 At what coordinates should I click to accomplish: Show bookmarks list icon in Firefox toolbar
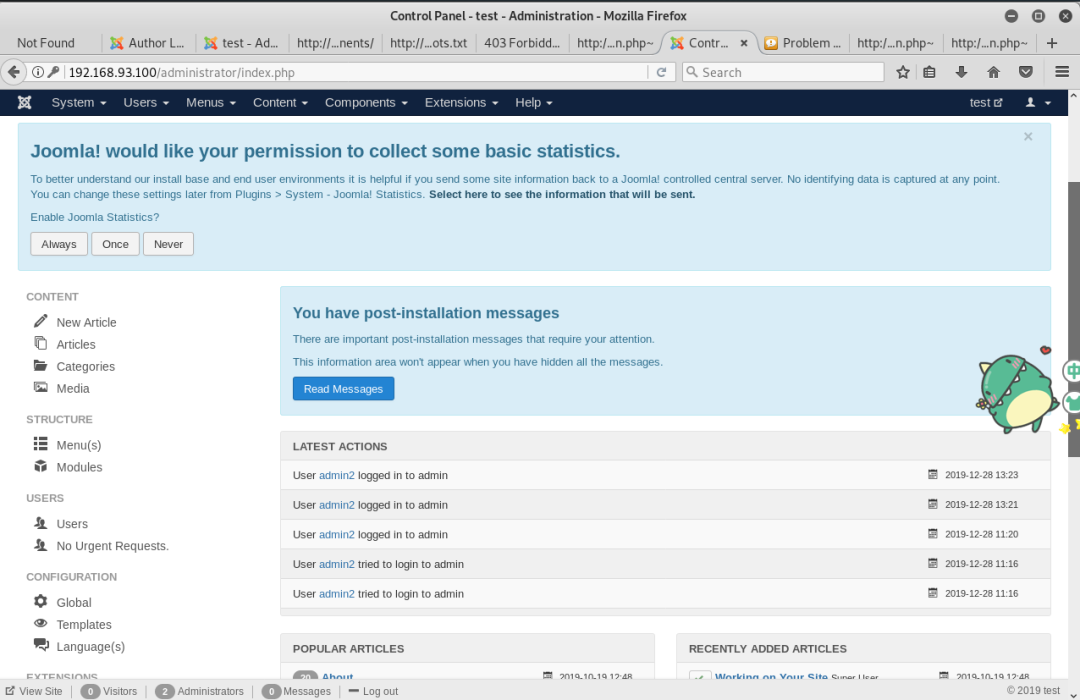point(929,72)
